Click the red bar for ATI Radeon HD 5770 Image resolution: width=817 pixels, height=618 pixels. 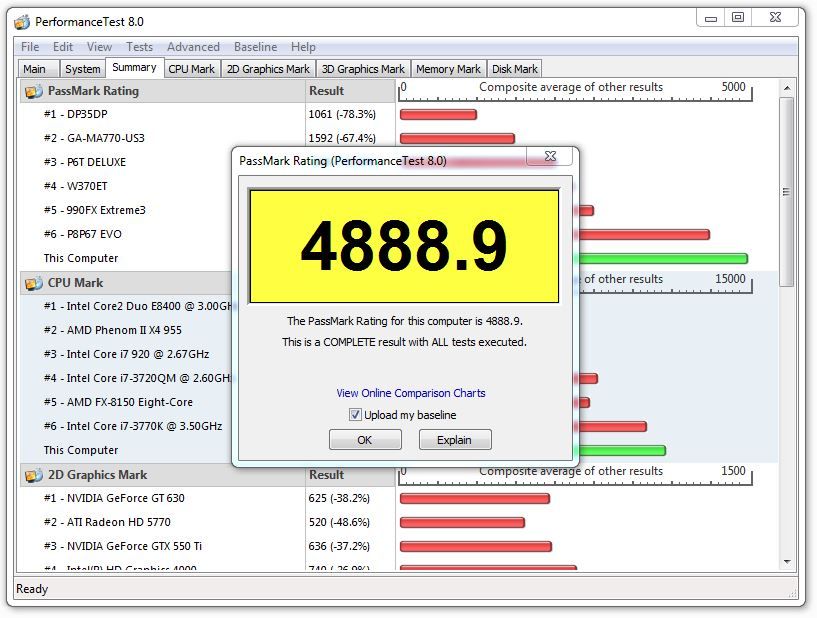(462, 523)
